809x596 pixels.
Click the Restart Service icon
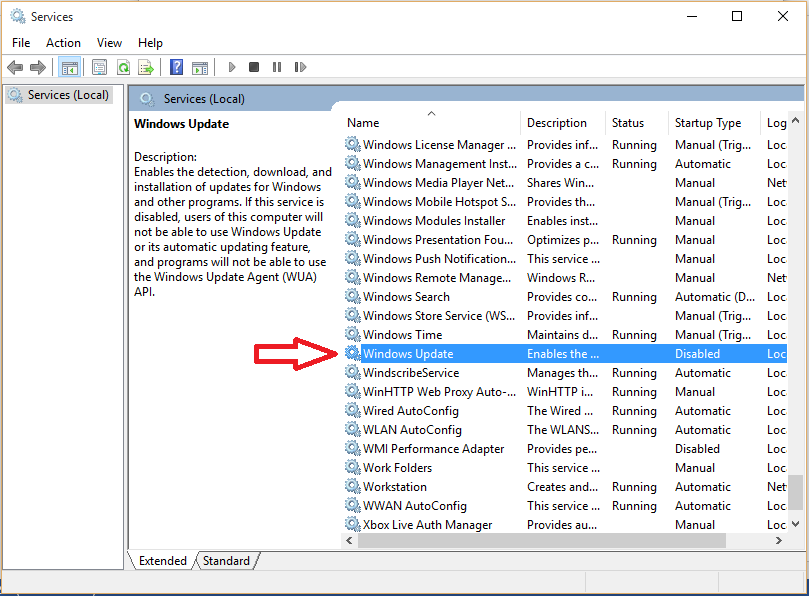point(300,67)
